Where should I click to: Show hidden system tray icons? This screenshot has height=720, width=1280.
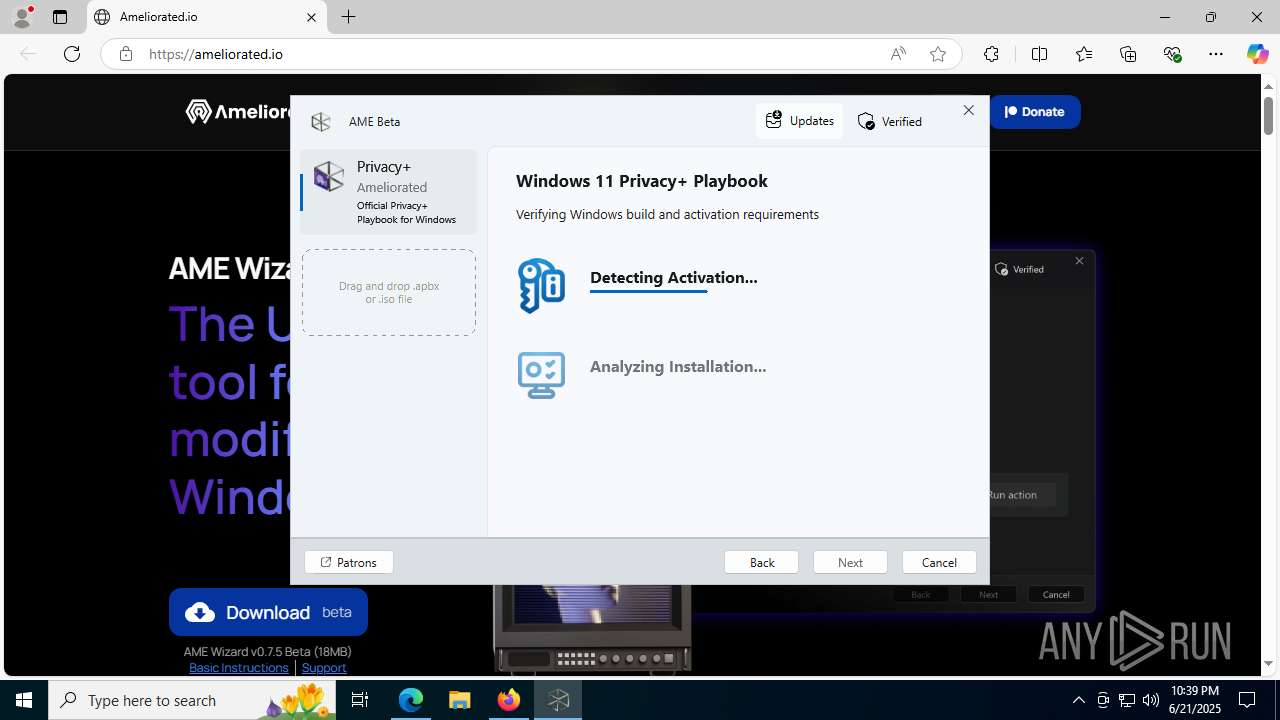(x=1078, y=700)
